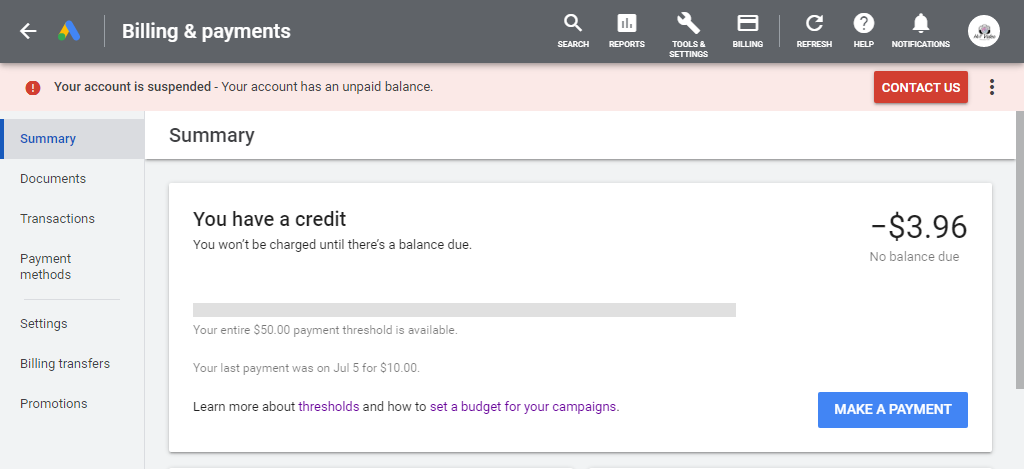1024x469 pixels.
Task: Expand the three-dot alert options menu
Action: [x=991, y=88]
